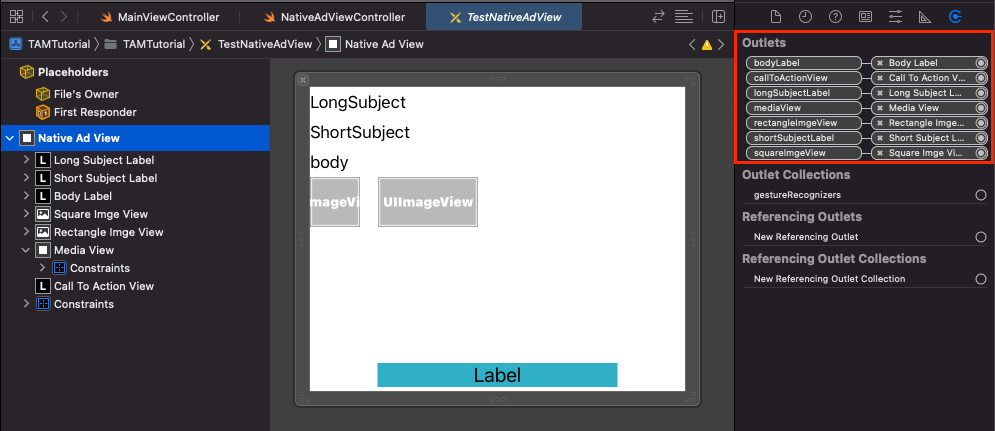Click the swap editor arrows icon

[659, 17]
